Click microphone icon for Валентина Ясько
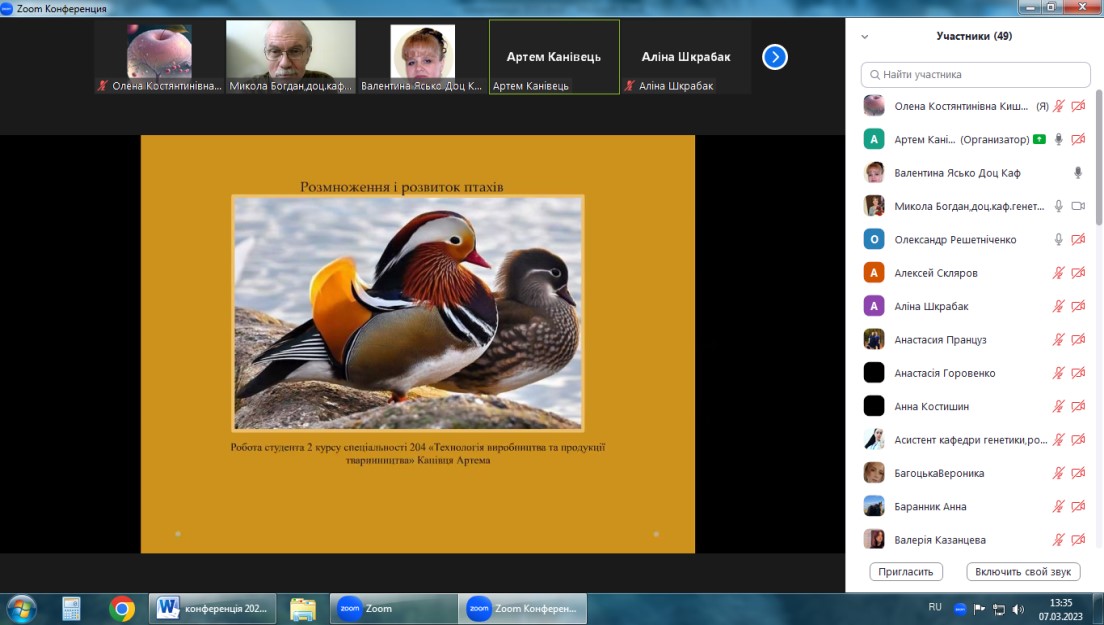Screen dimensions: 1104x625 (1078, 173)
